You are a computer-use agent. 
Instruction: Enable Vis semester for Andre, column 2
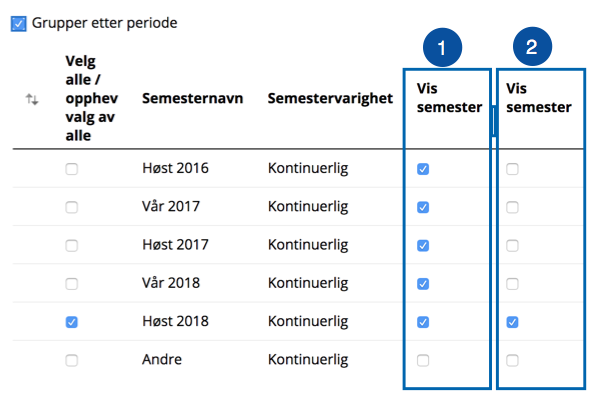click(512, 360)
